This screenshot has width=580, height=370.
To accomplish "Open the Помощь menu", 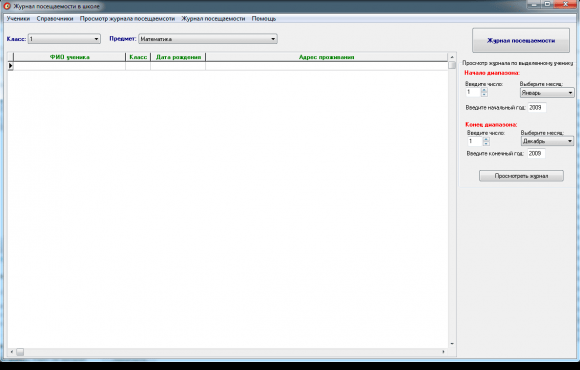I will coord(264,18).
